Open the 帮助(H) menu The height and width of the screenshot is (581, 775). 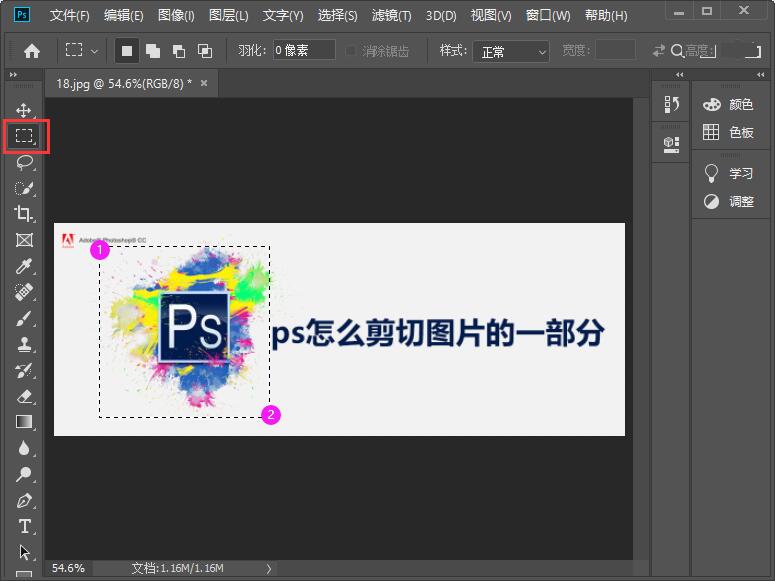pos(606,15)
